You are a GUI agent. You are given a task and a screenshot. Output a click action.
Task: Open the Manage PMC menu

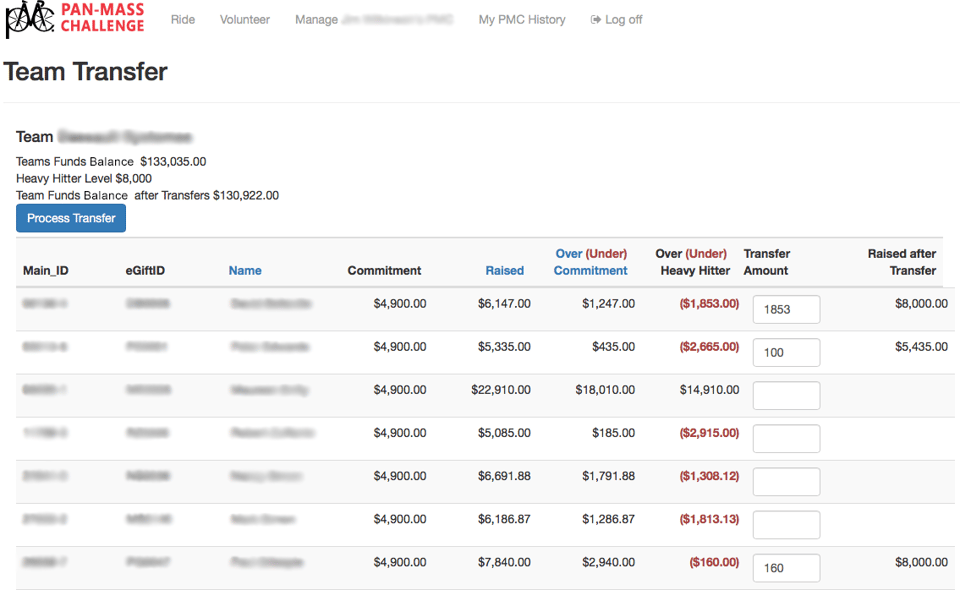click(374, 20)
